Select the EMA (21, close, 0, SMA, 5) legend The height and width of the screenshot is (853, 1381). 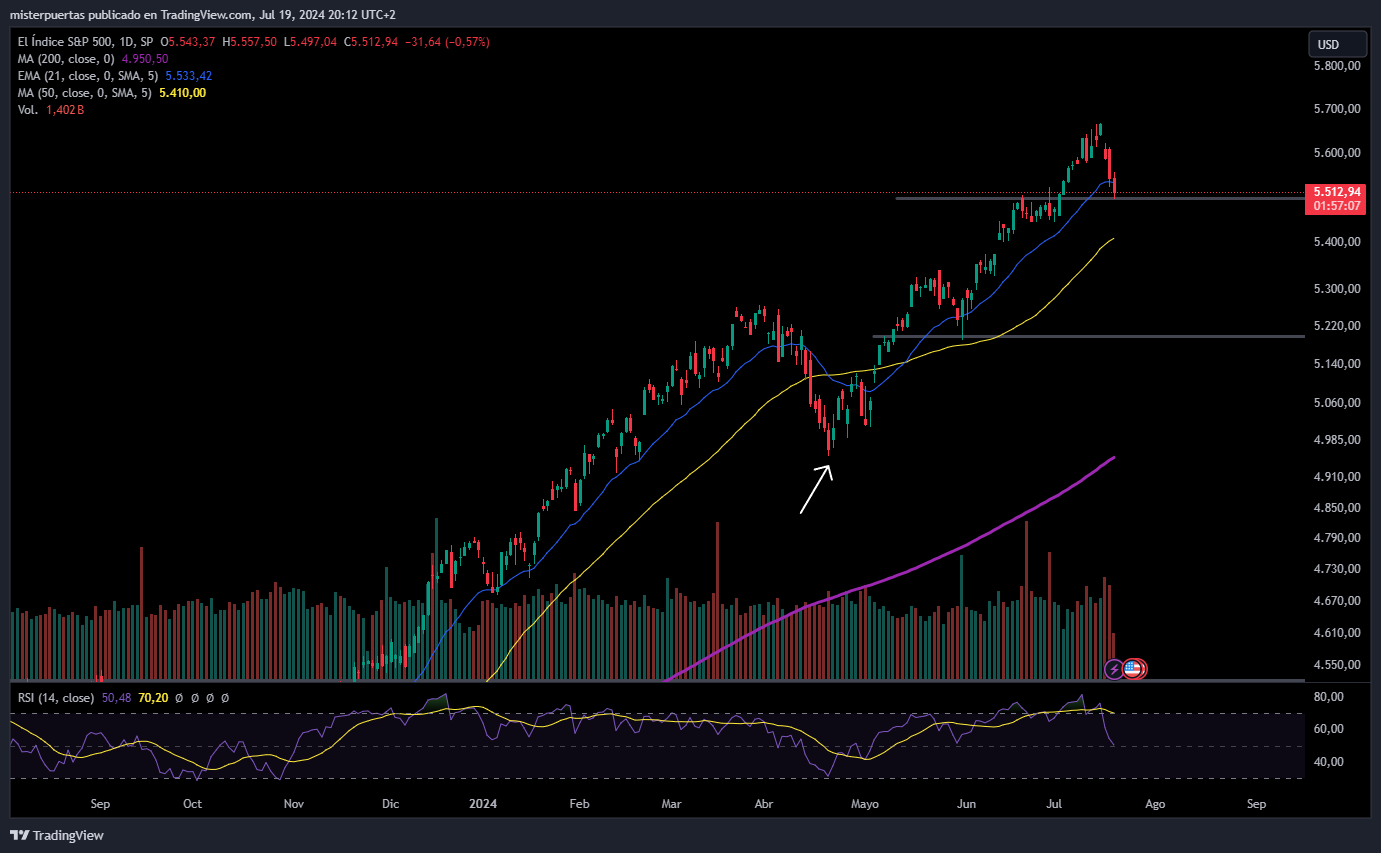(89, 76)
